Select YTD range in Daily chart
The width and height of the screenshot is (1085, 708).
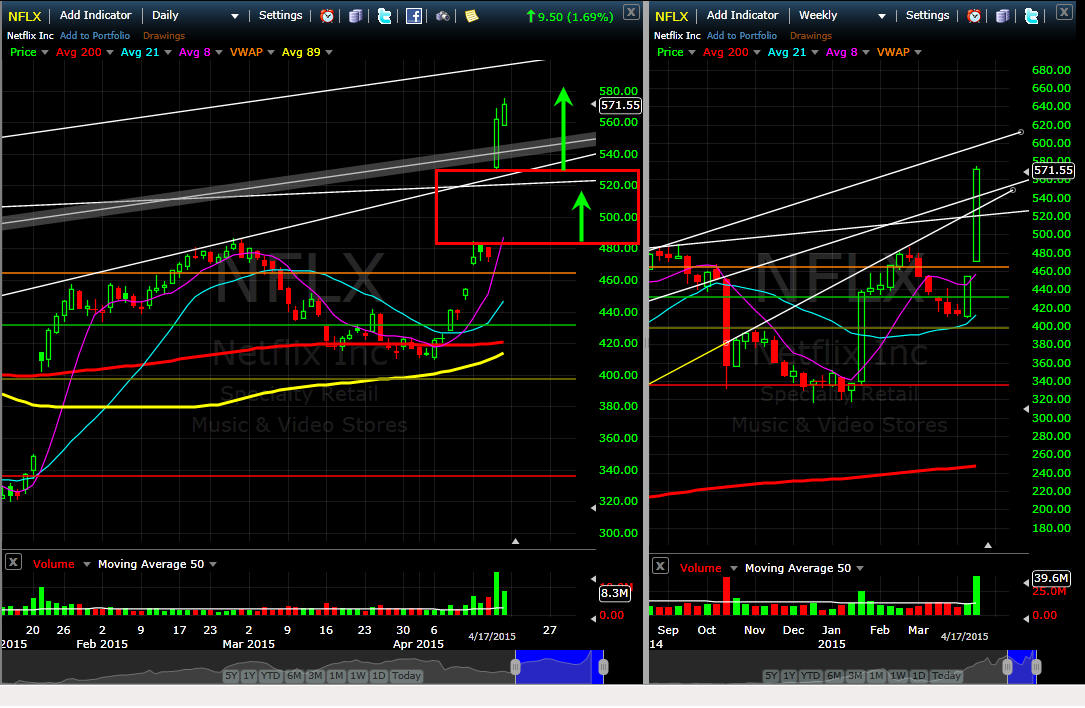(271, 675)
